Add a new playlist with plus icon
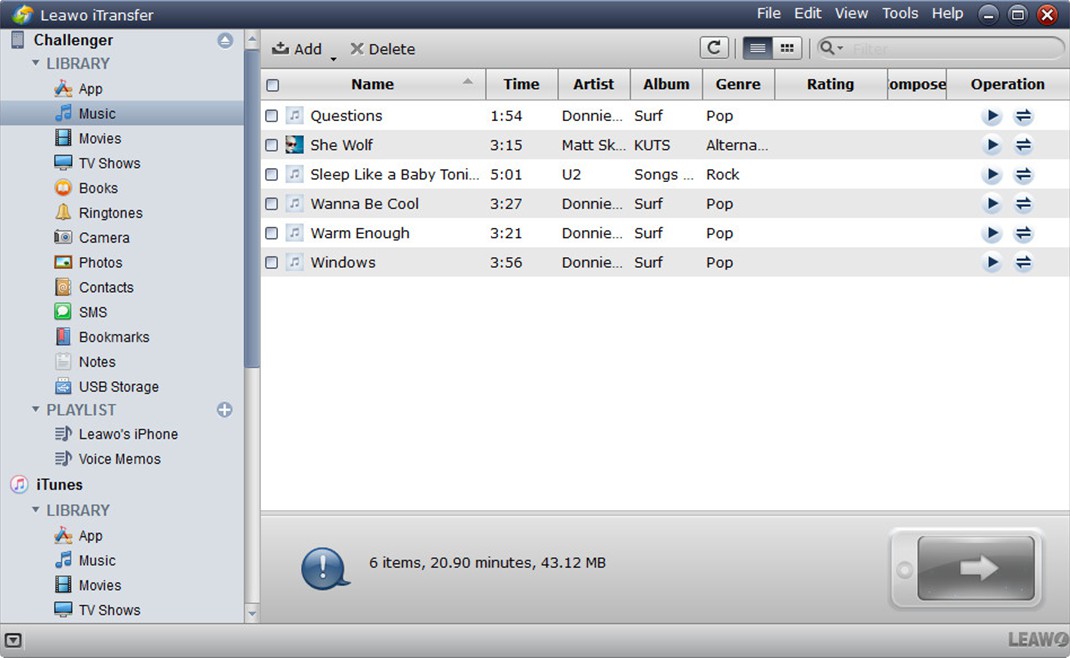1070x658 pixels. (225, 410)
